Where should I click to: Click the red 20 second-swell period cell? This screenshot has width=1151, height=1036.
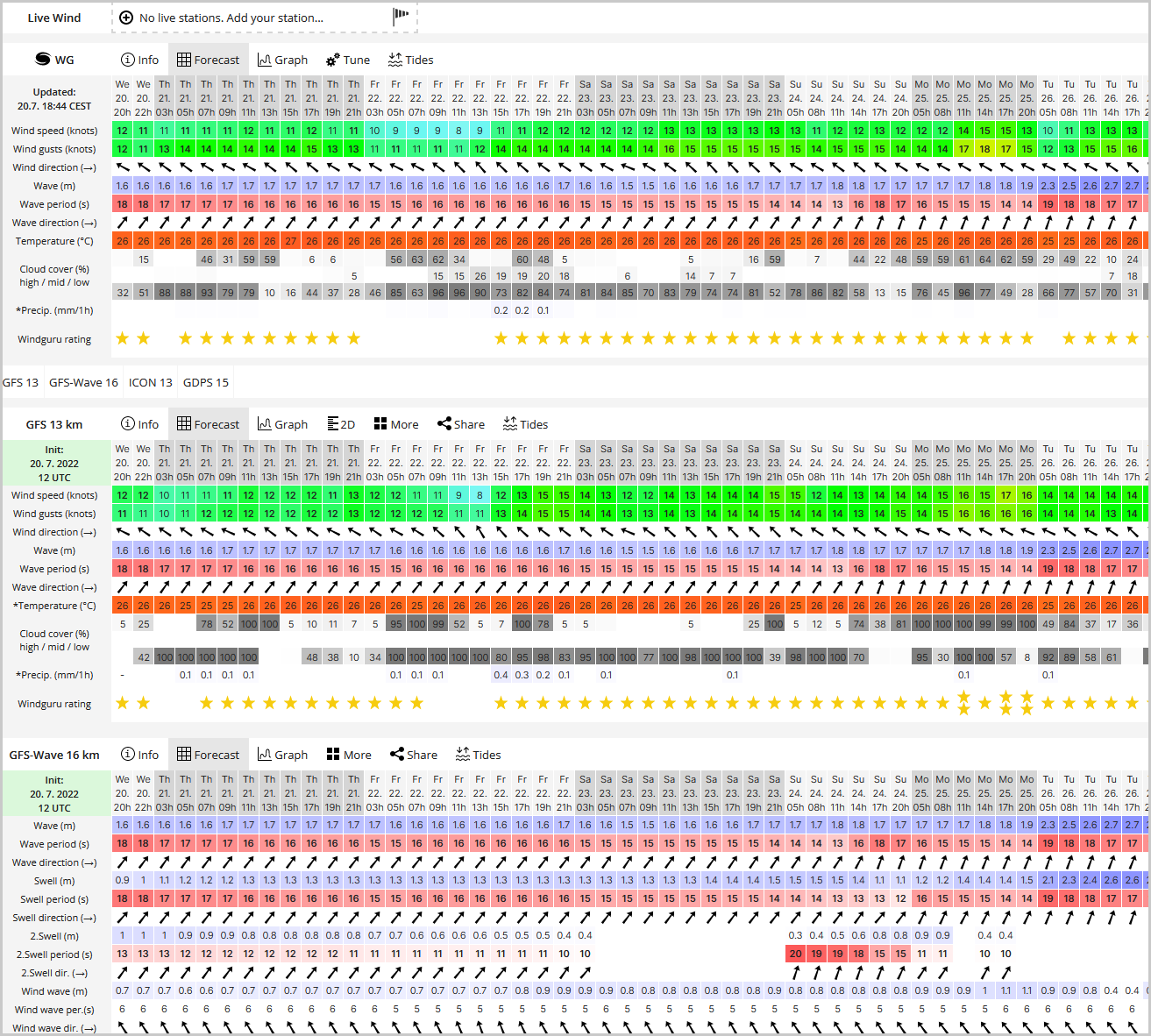pos(795,954)
